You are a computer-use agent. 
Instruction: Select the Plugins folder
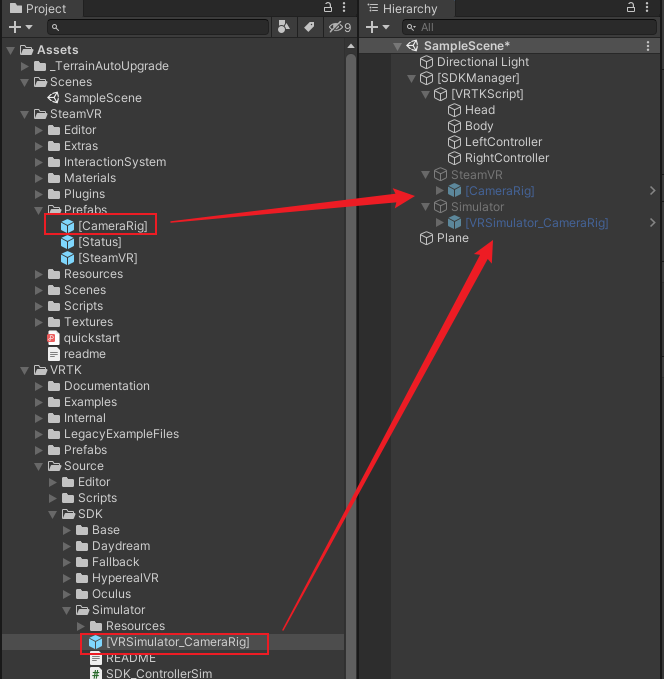pos(76,194)
